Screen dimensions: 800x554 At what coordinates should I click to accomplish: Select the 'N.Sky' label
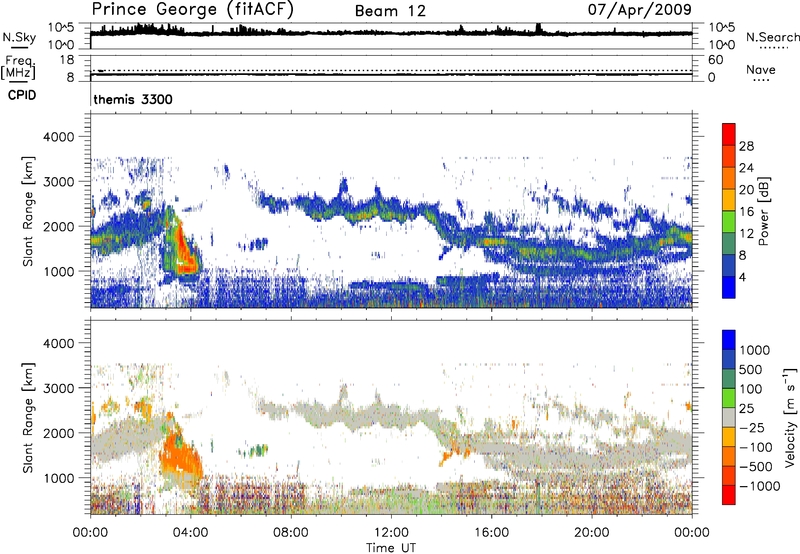tap(19, 37)
